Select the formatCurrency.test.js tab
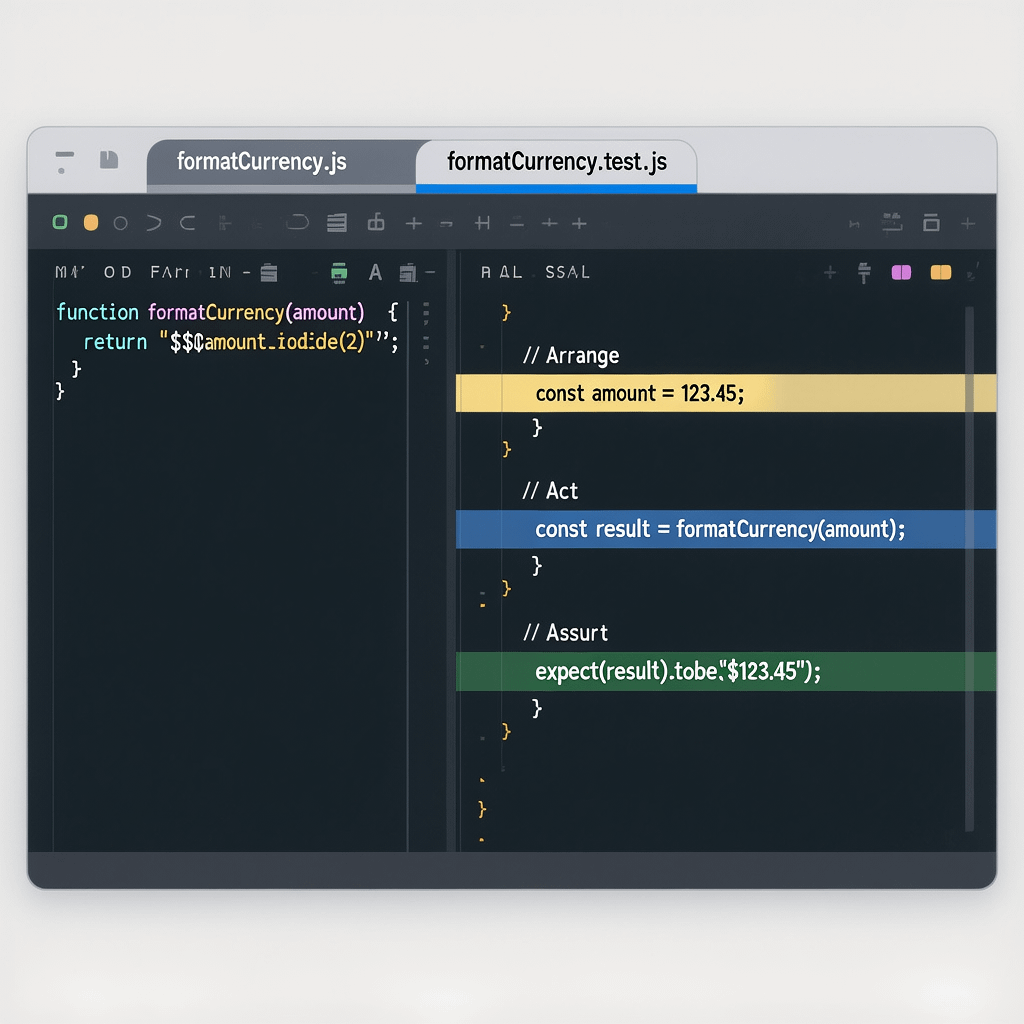Image resolution: width=1024 pixels, height=1024 pixels. coord(556,160)
